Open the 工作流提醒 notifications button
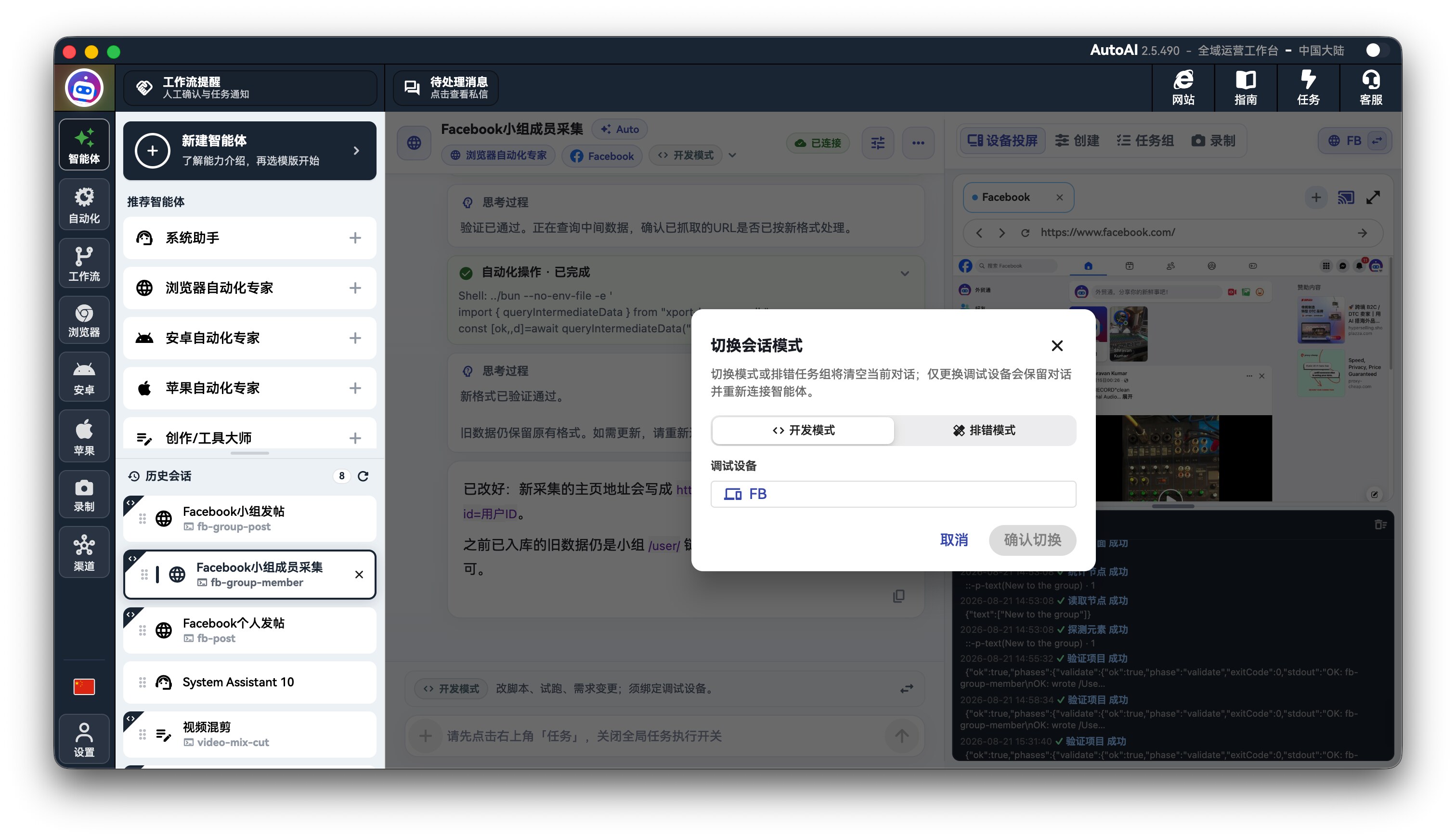This screenshot has width=1456, height=840. point(250,88)
